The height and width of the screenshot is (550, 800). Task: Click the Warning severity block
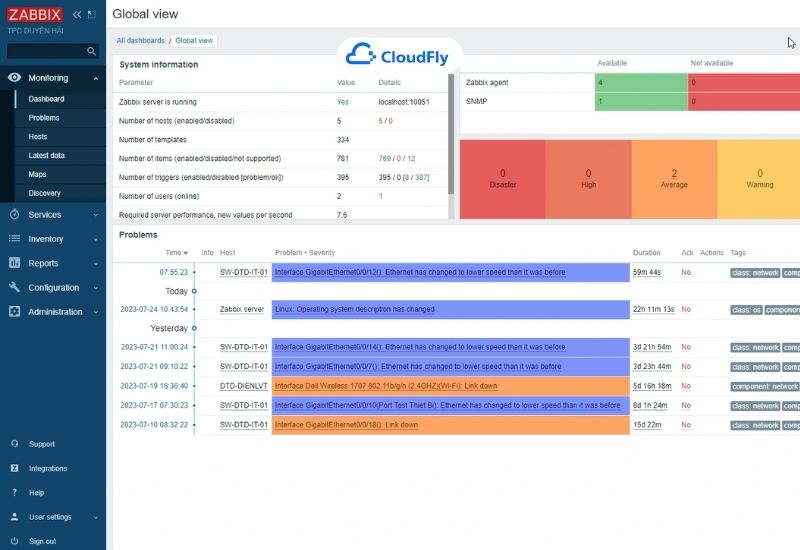coord(759,180)
